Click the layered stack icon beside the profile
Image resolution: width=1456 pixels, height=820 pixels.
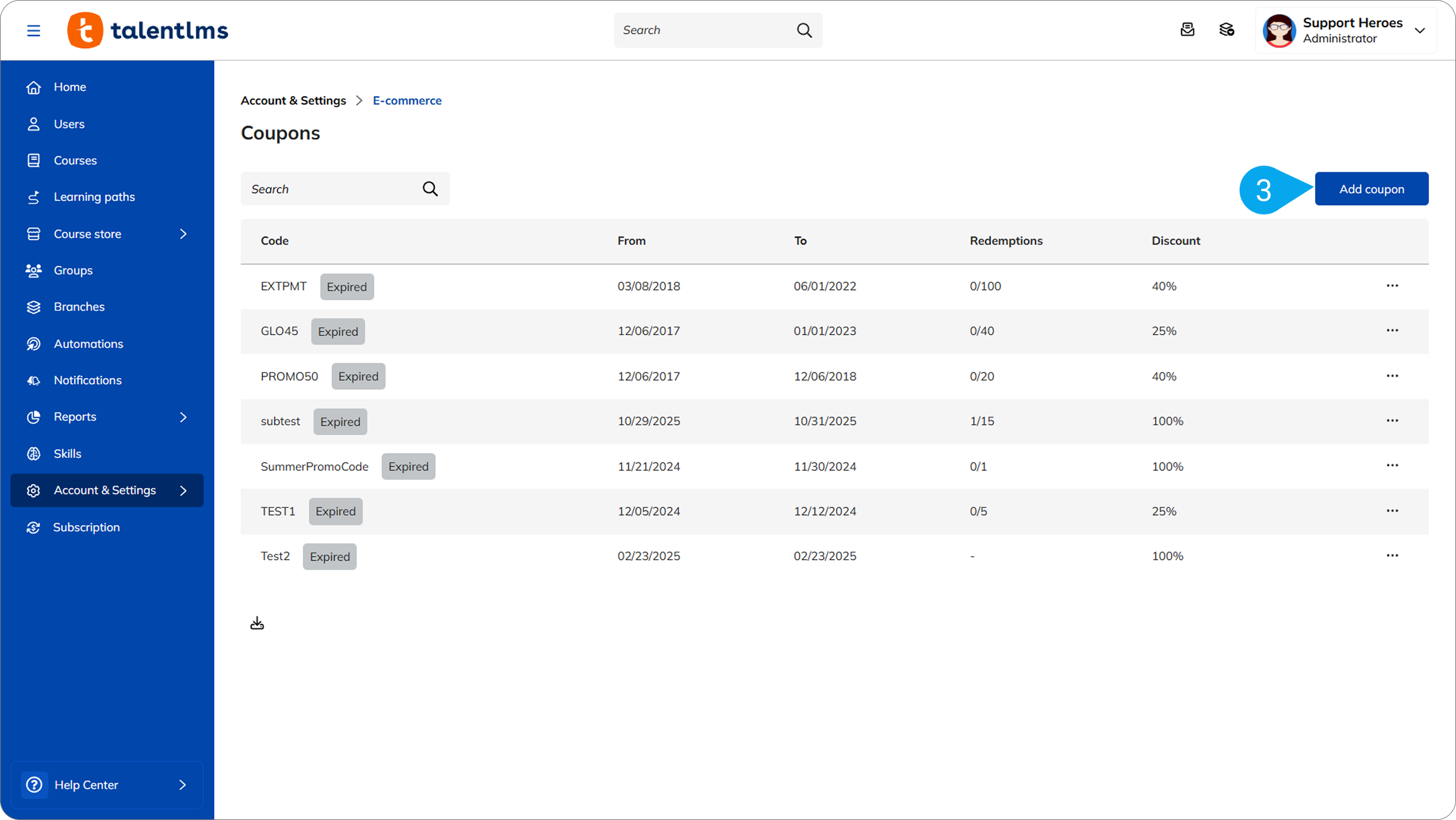coord(1226,30)
